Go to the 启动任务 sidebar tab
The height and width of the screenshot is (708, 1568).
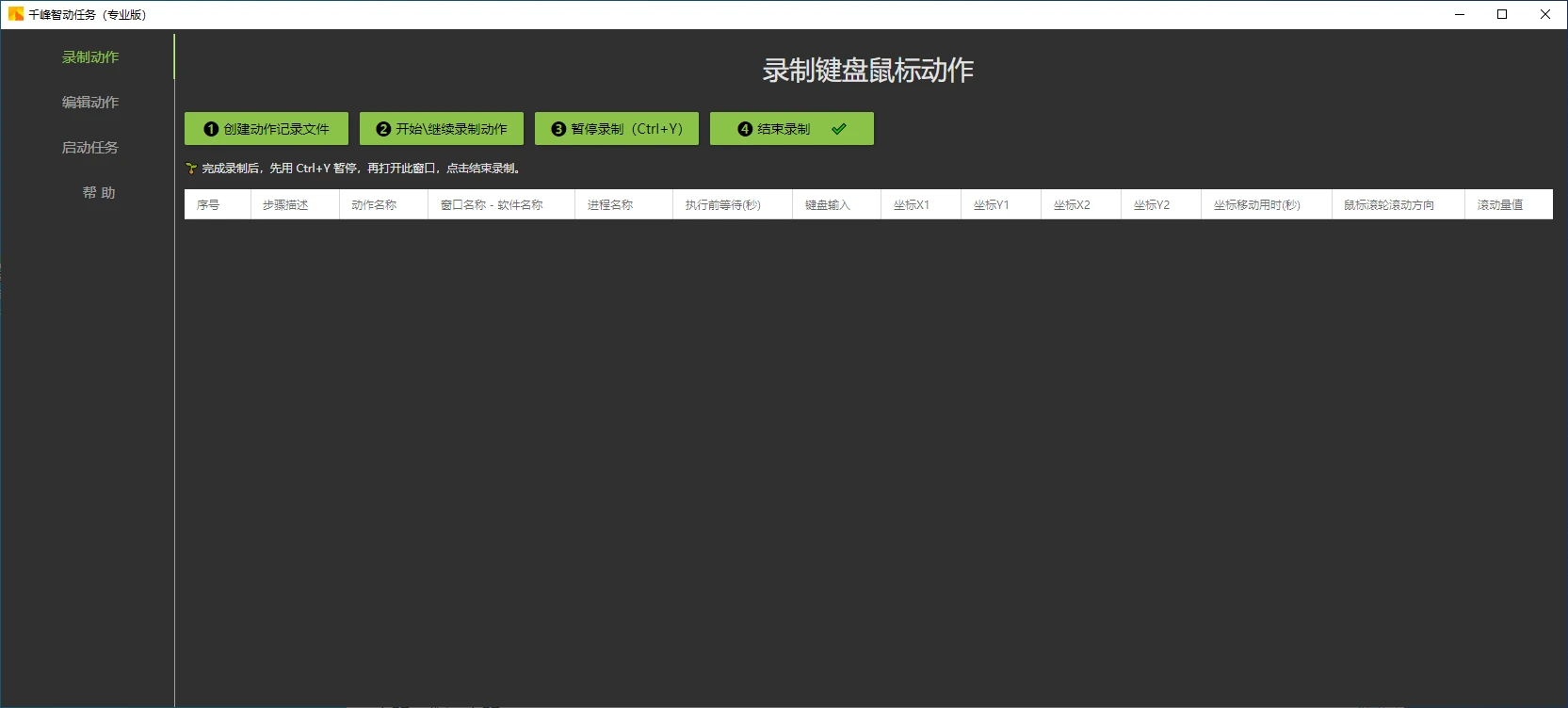pos(90,148)
